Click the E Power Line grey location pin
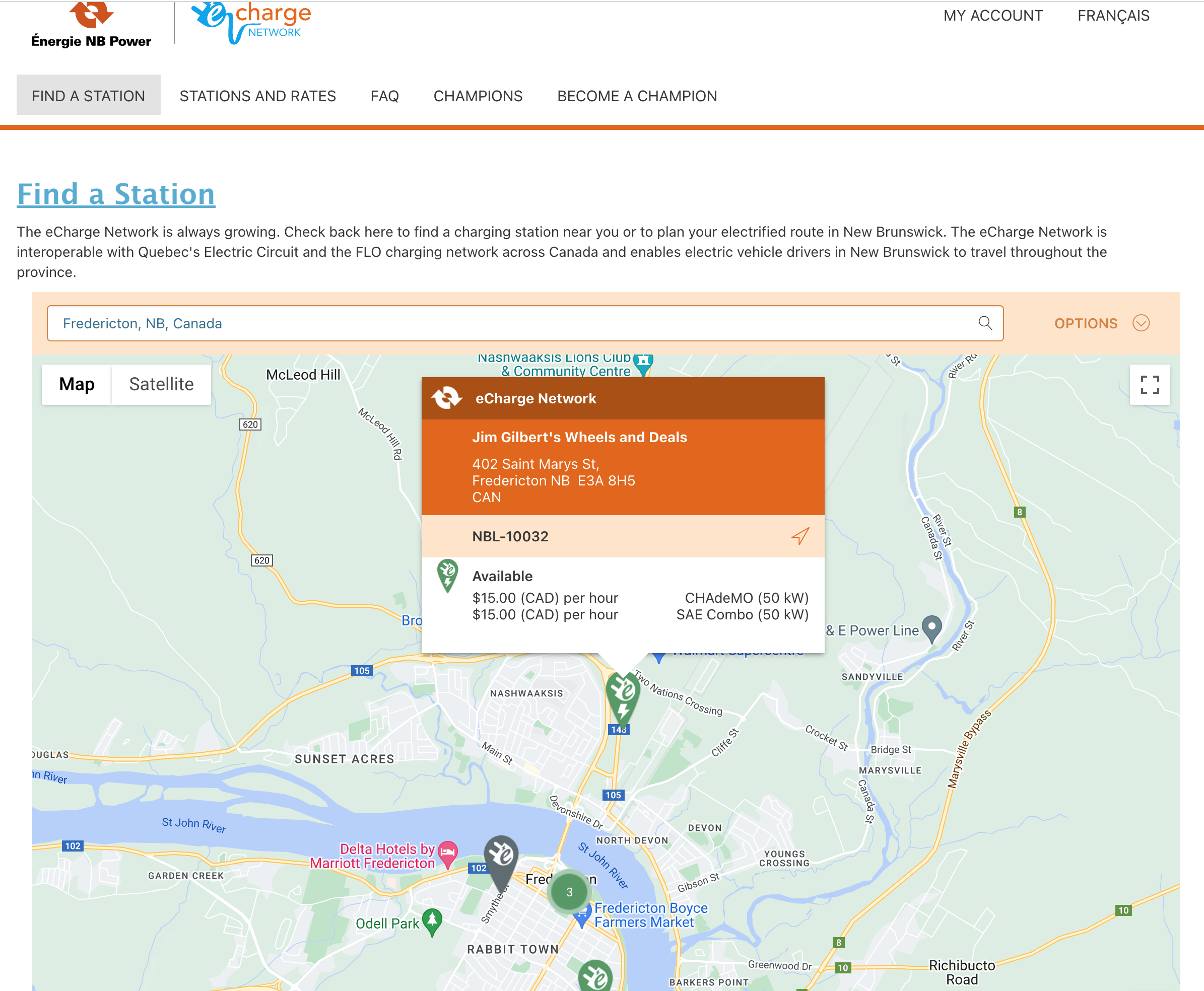This screenshot has width=1204, height=991. 931,628
